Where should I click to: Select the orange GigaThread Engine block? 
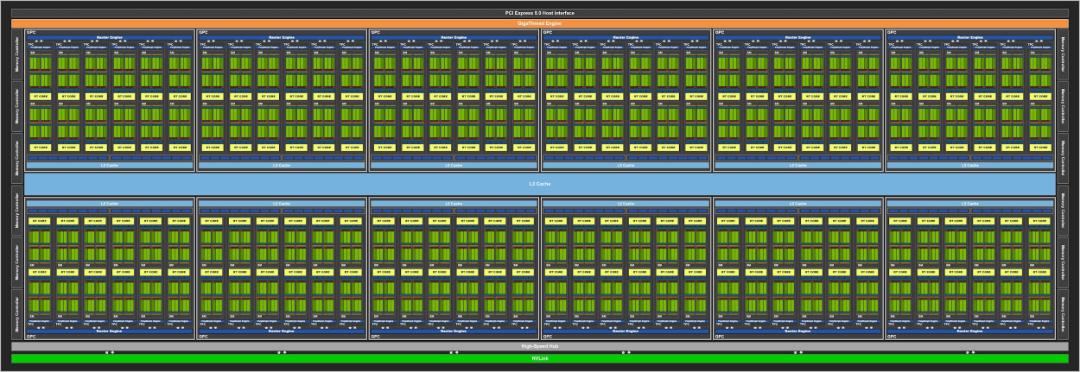(540, 23)
